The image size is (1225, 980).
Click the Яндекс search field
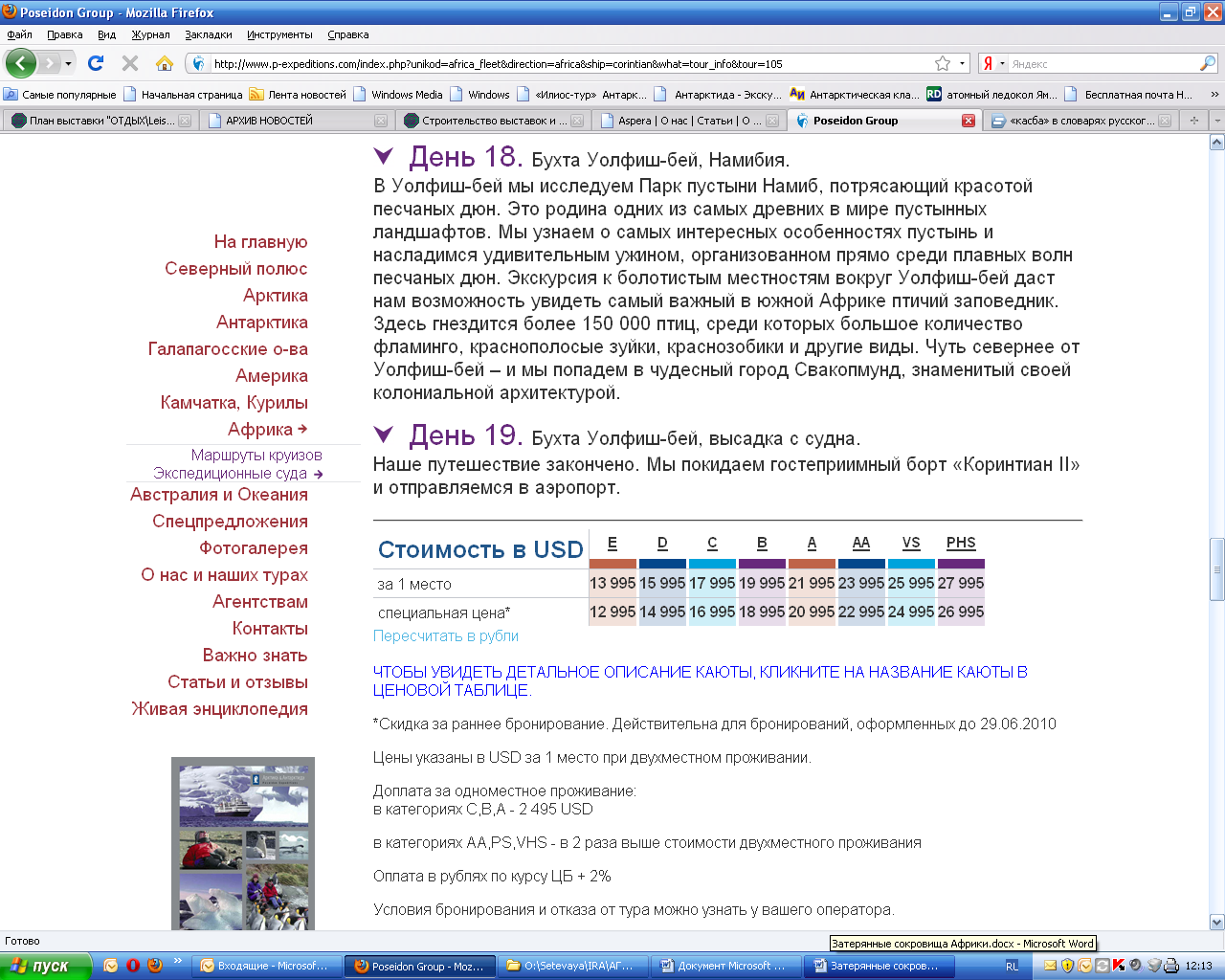pos(1103,64)
